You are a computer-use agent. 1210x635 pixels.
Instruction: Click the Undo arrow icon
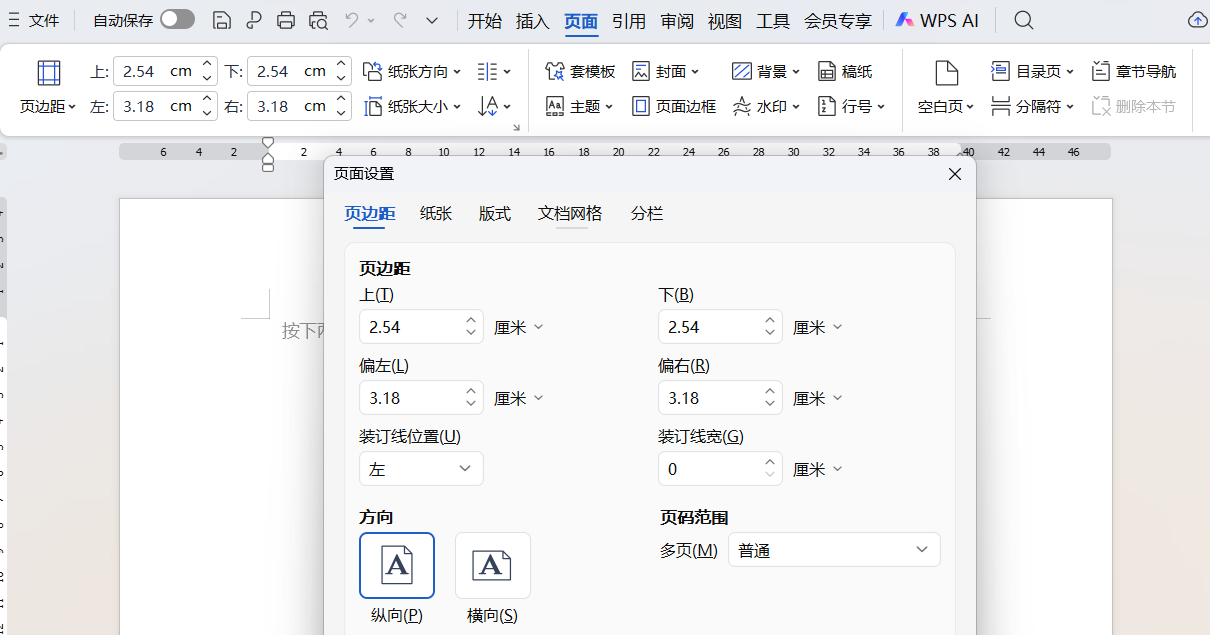click(x=352, y=20)
